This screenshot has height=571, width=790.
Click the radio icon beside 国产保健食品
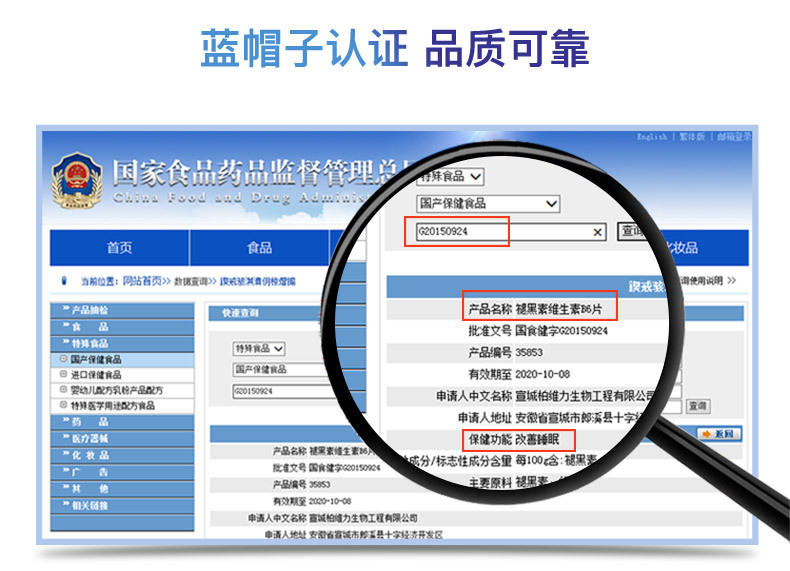pos(65,359)
